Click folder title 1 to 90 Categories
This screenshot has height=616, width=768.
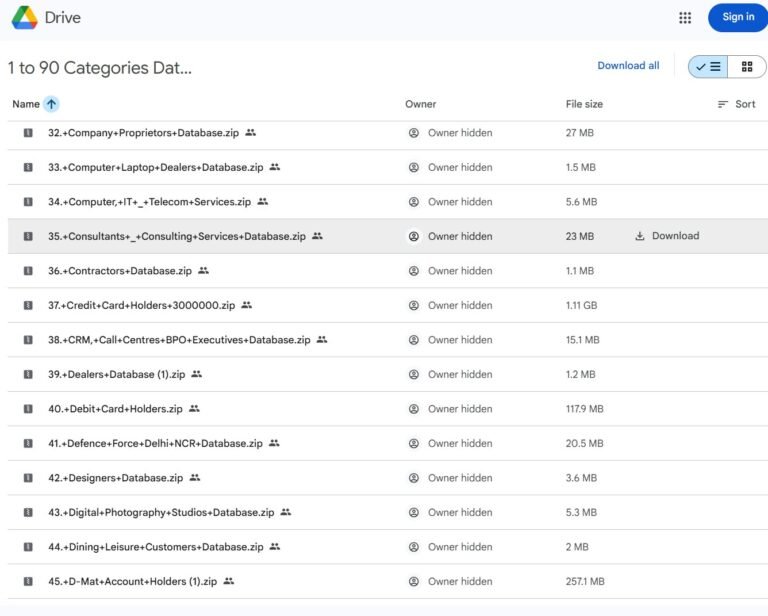coord(100,68)
